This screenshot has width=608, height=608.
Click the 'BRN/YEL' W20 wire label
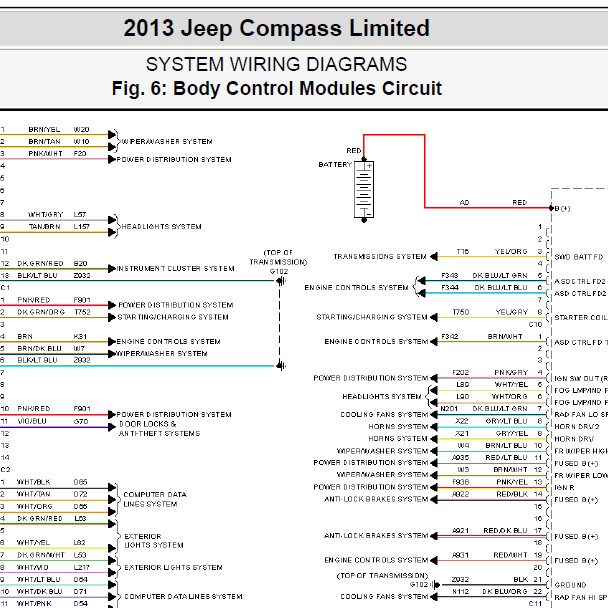pos(44,130)
